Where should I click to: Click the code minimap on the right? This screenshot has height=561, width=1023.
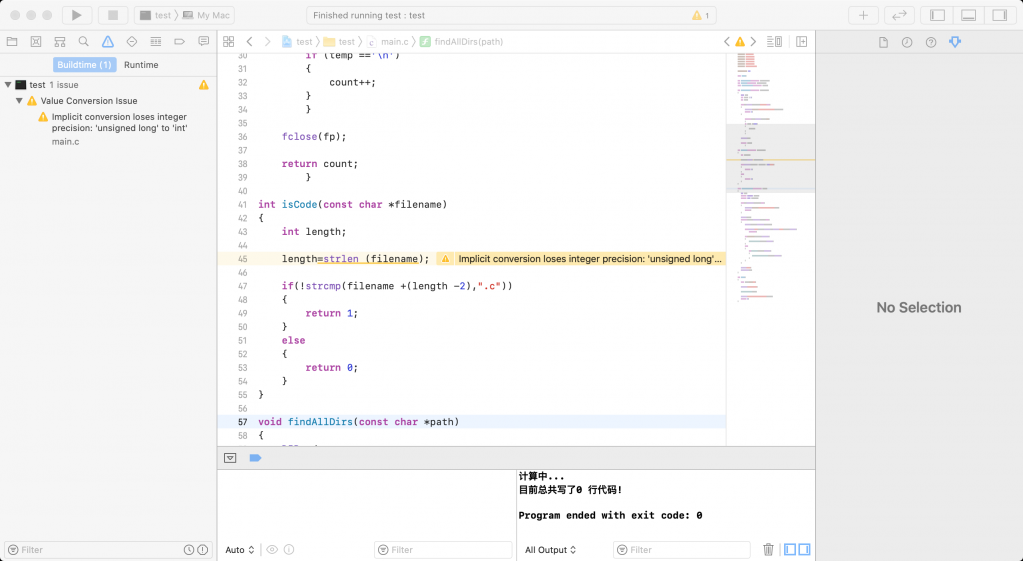point(770,200)
